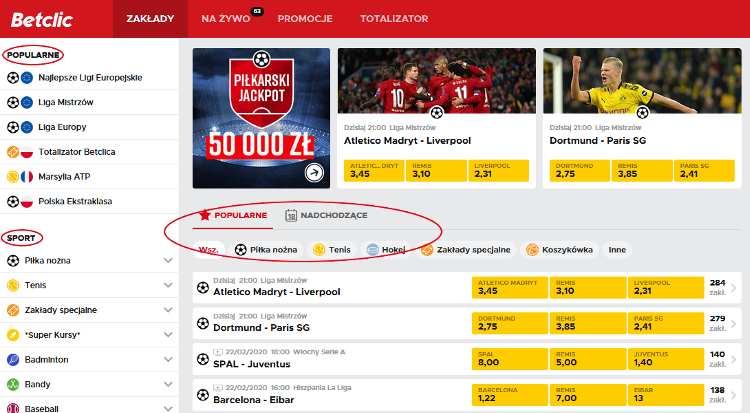The image size is (750, 413).
Task: Click the tennis ball icon beside Marsylia ATP
Action: (x=13, y=177)
